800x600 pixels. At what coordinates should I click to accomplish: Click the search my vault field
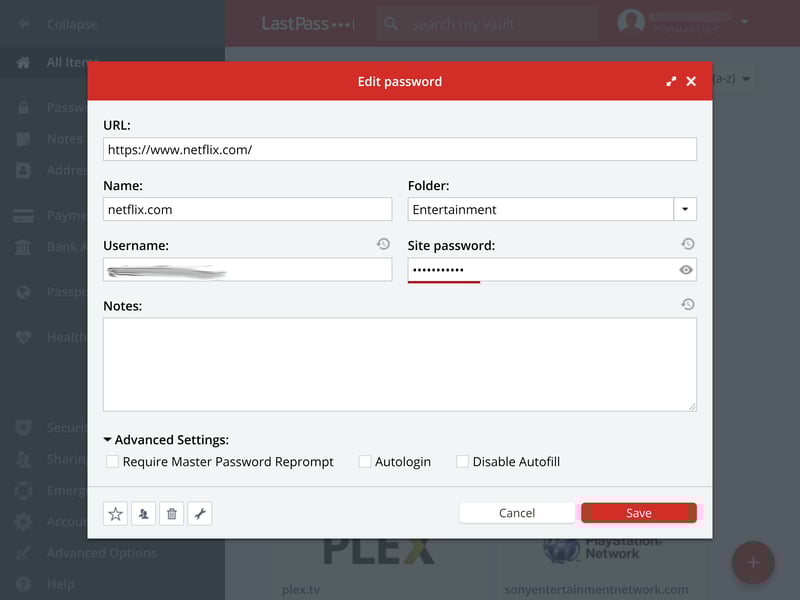click(488, 24)
